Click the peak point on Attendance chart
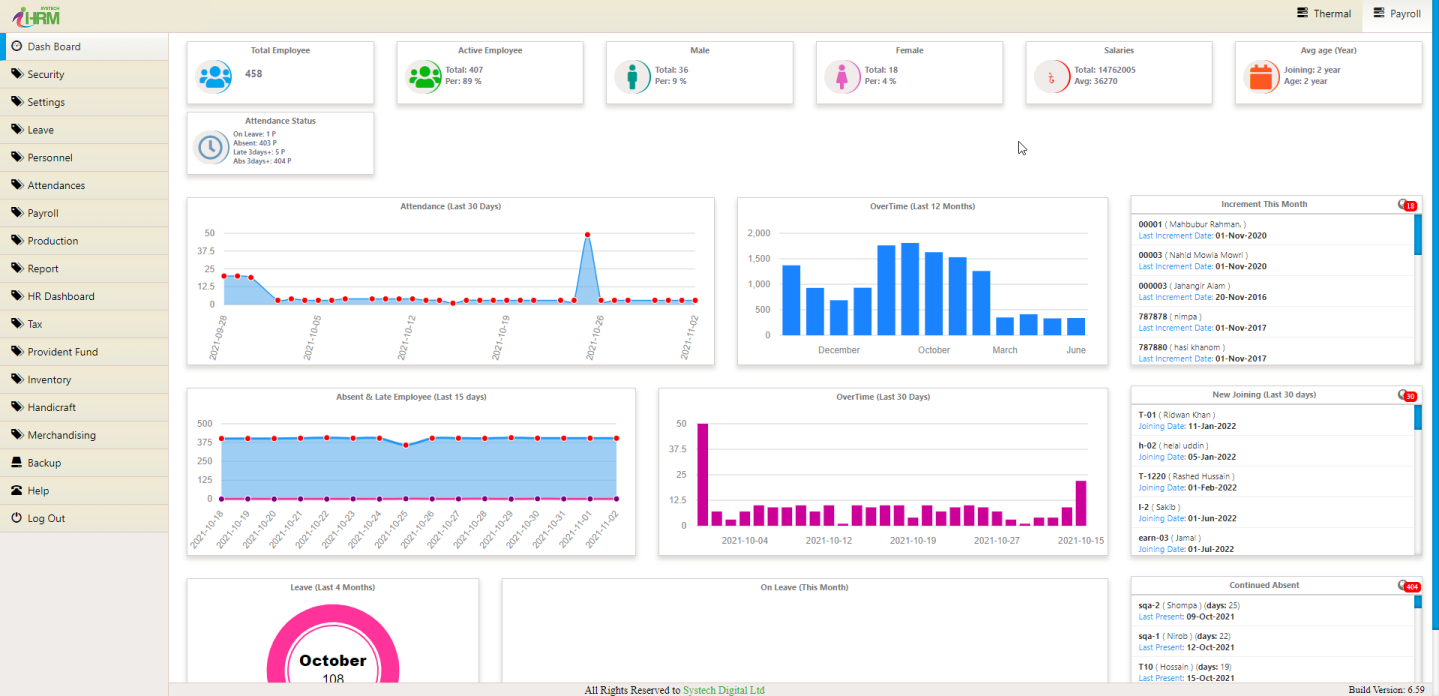1439x696 pixels. click(588, 235)
